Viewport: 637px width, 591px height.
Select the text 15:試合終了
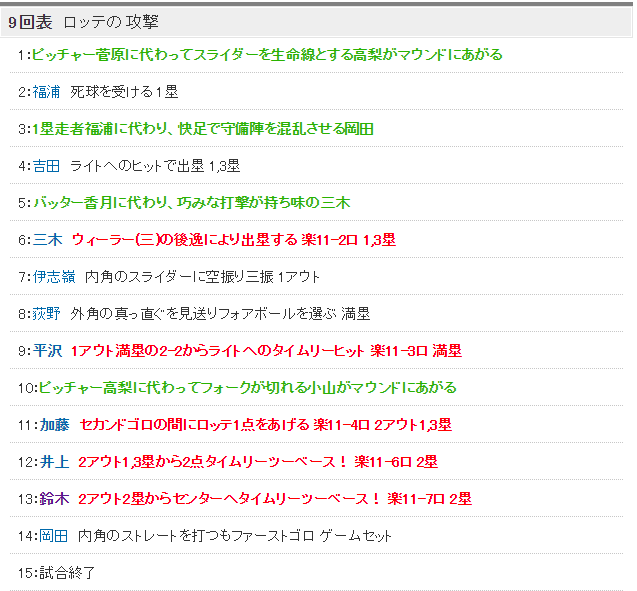point(56,573)
